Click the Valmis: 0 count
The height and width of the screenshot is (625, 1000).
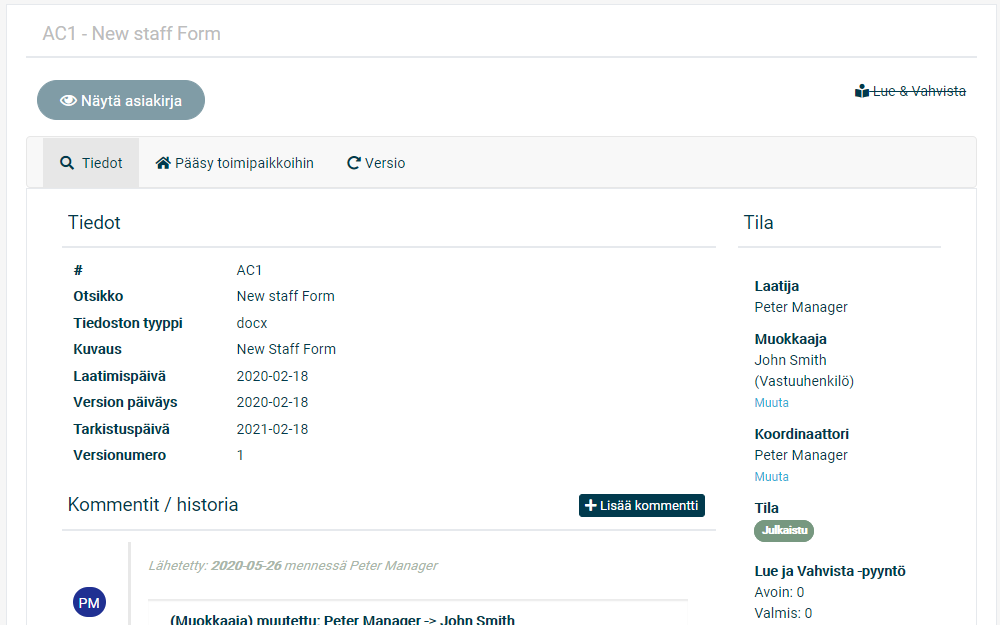tap(783, 614)
